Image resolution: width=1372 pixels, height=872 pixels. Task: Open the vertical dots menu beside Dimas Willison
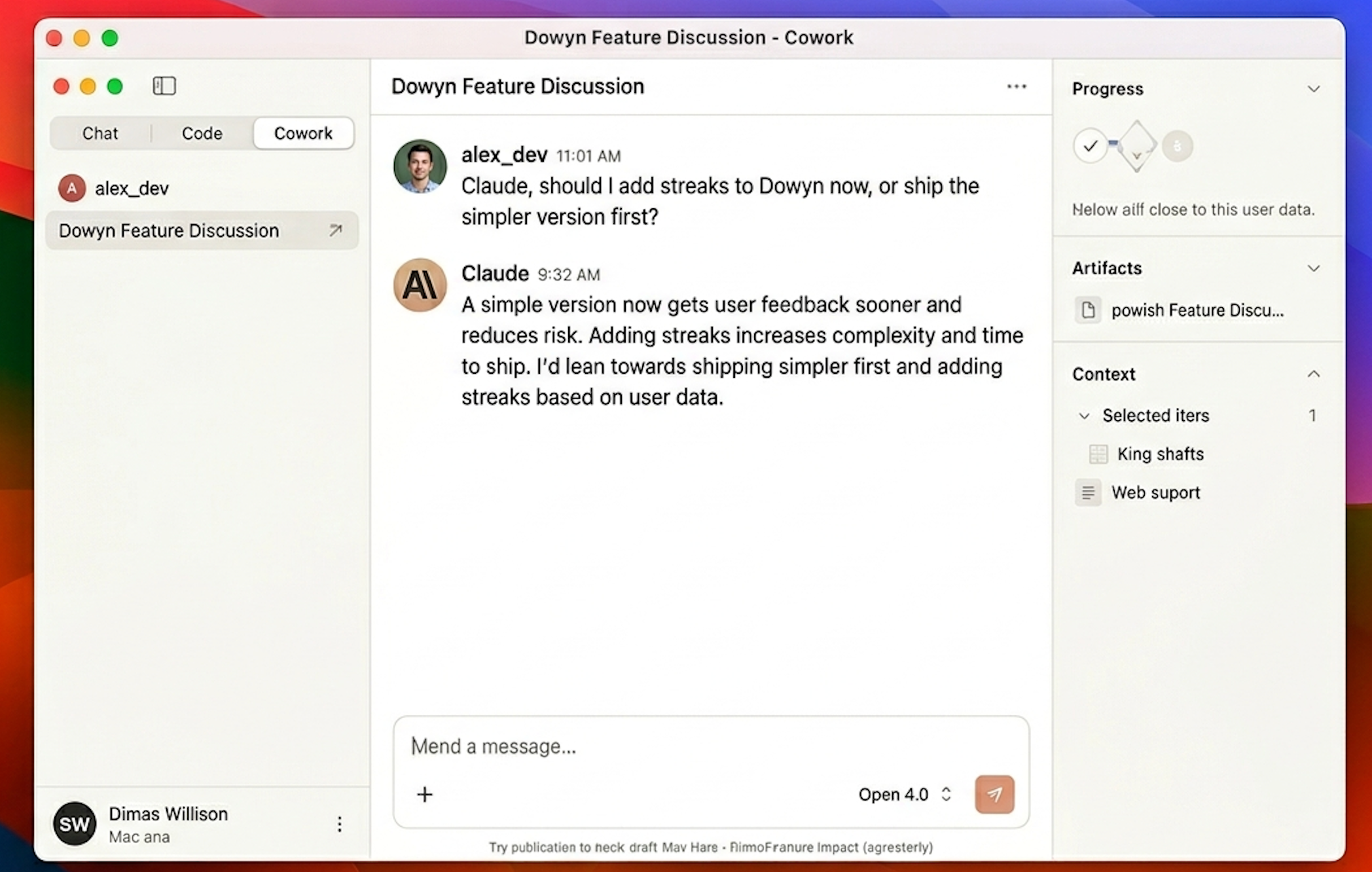[x=339, y=824]
